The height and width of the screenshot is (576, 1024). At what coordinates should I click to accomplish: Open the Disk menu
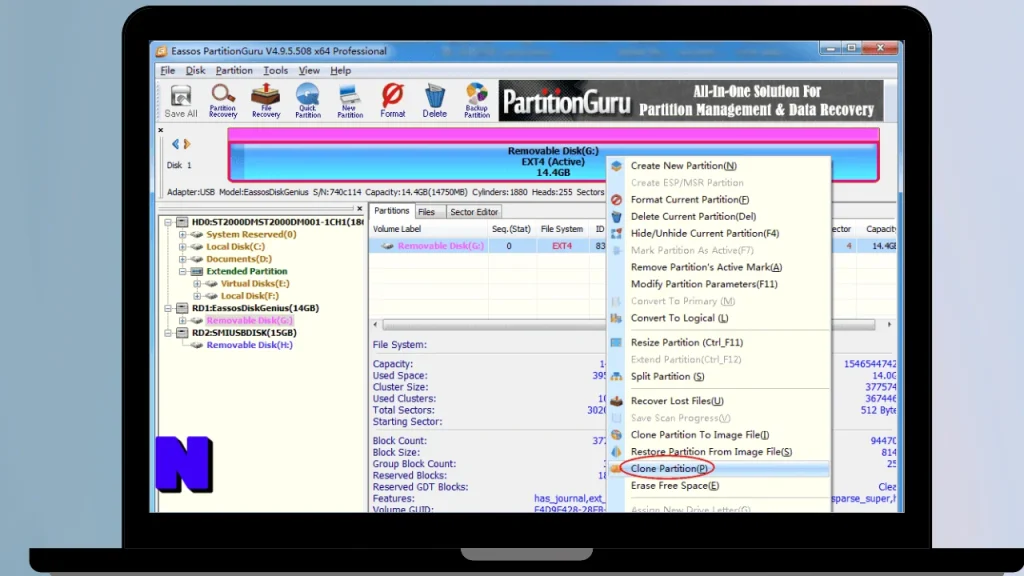click(x=195, y=71)
